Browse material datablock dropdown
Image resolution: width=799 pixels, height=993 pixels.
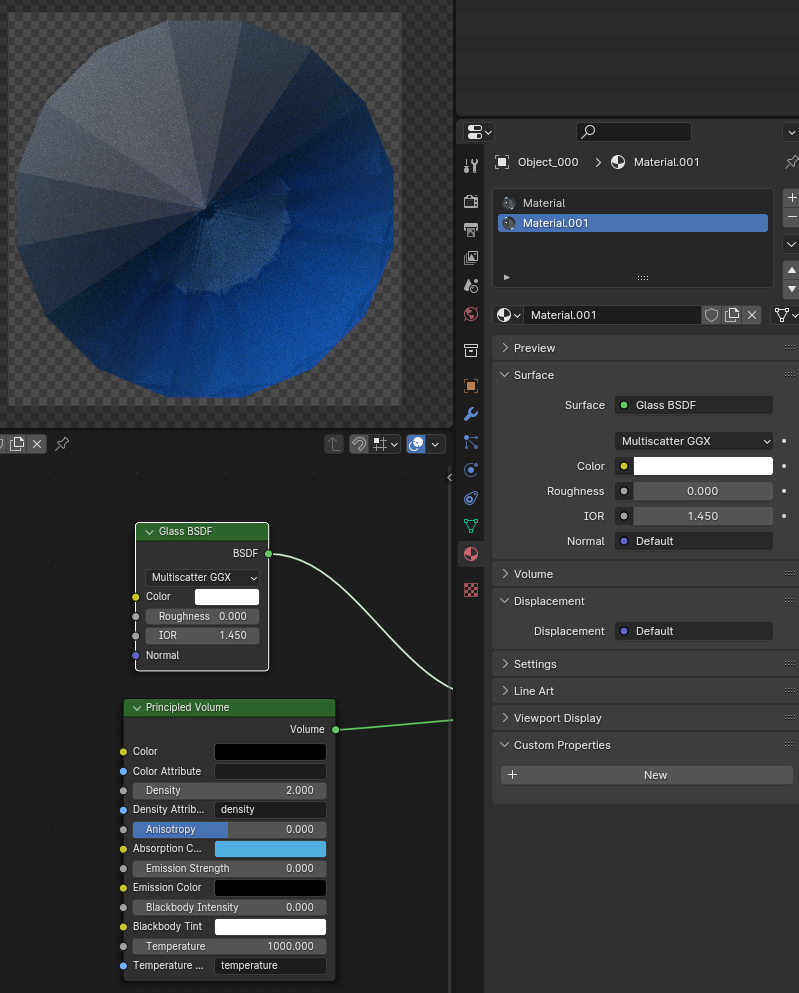pyautogui.click(x=508, y=315)
